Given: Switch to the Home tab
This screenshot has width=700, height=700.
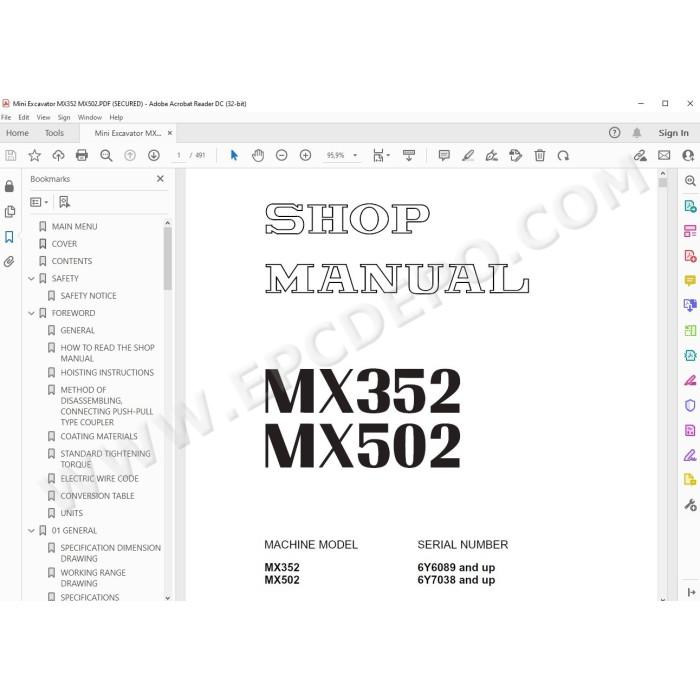Looking at the screenshot, I should click(x=17, y=133).
